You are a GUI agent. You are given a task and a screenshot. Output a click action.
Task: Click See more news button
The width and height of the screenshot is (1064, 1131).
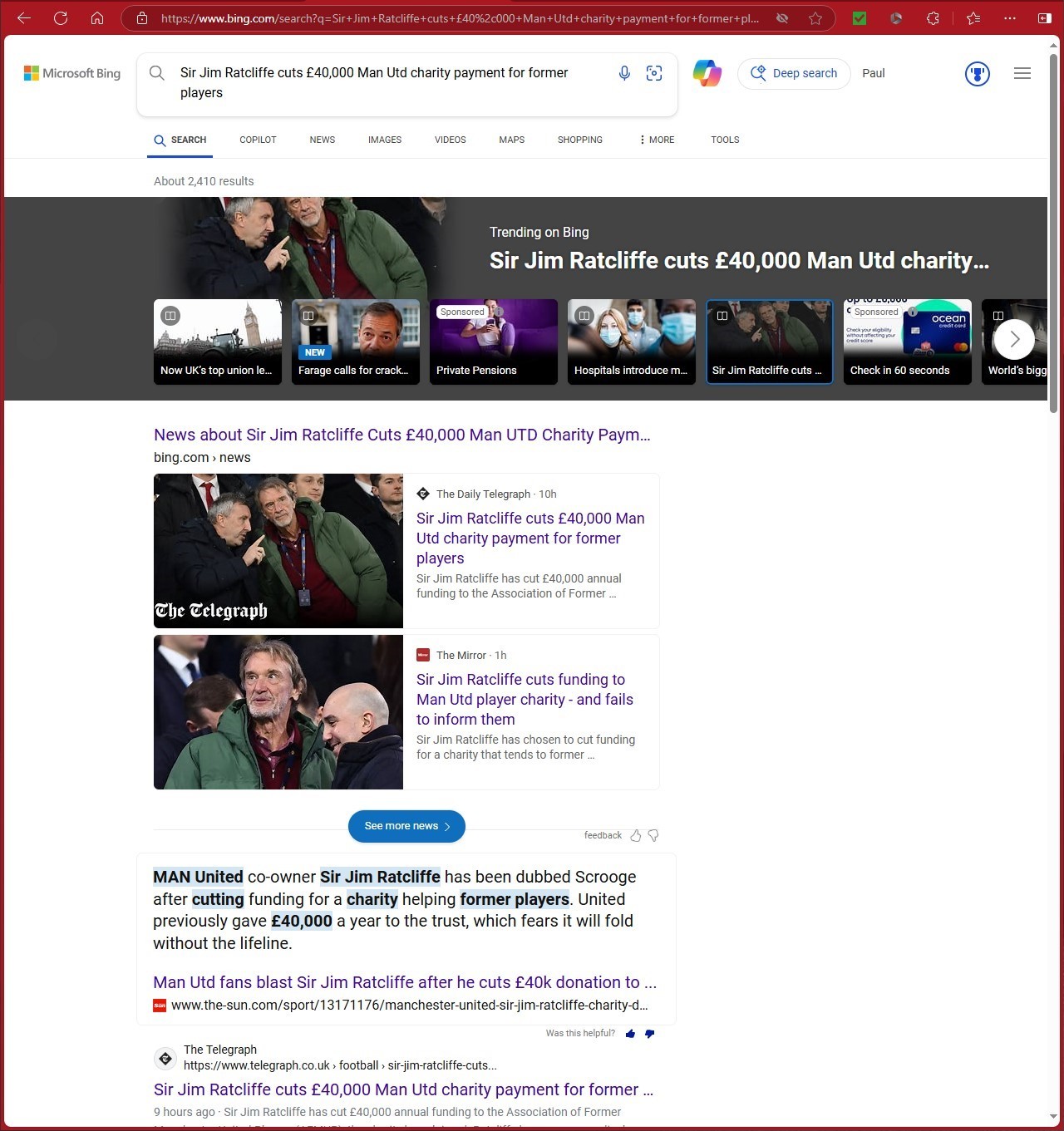(x=406, y=826)
